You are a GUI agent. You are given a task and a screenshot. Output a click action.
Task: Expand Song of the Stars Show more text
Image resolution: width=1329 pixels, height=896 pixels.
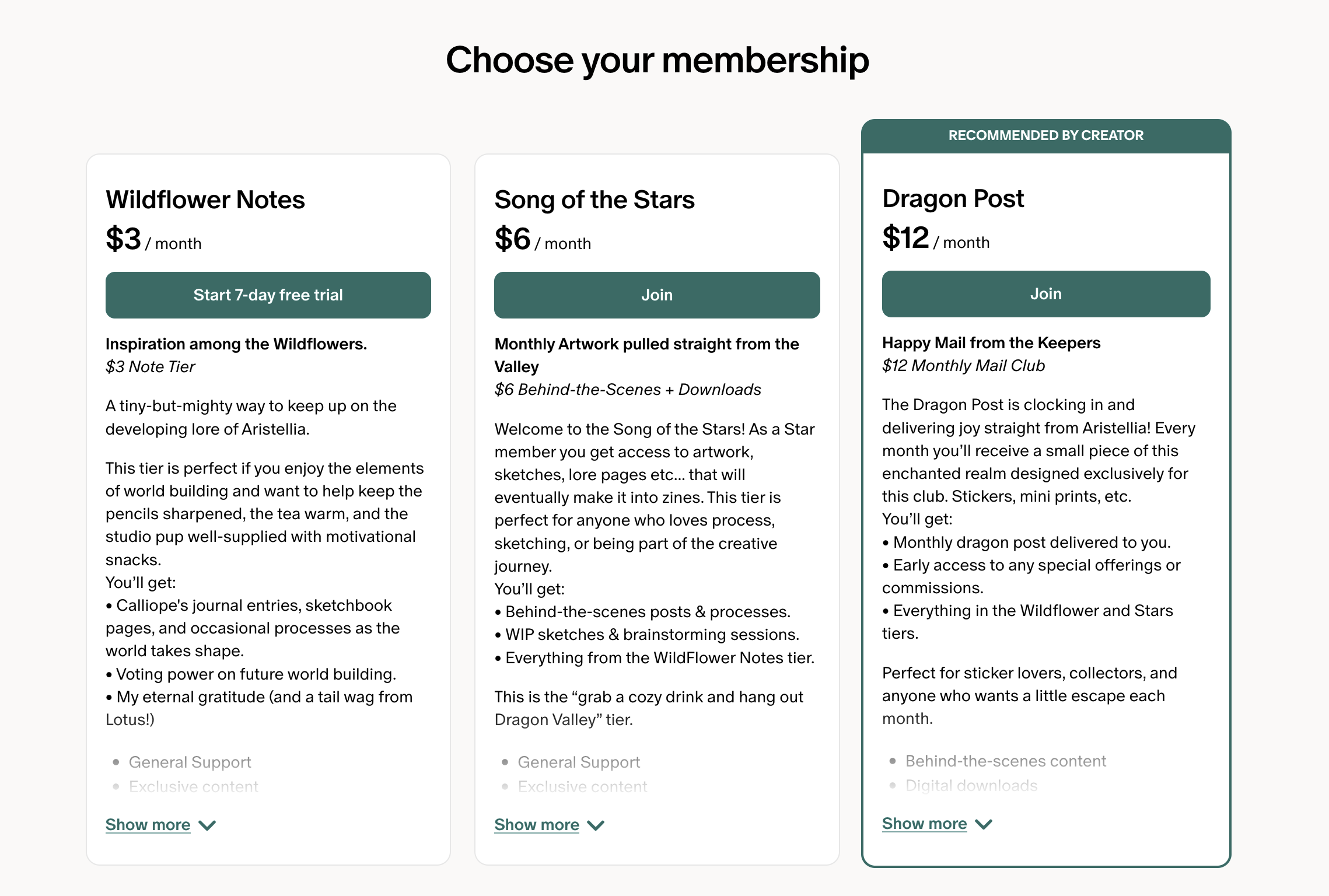[x=537, y=825]
